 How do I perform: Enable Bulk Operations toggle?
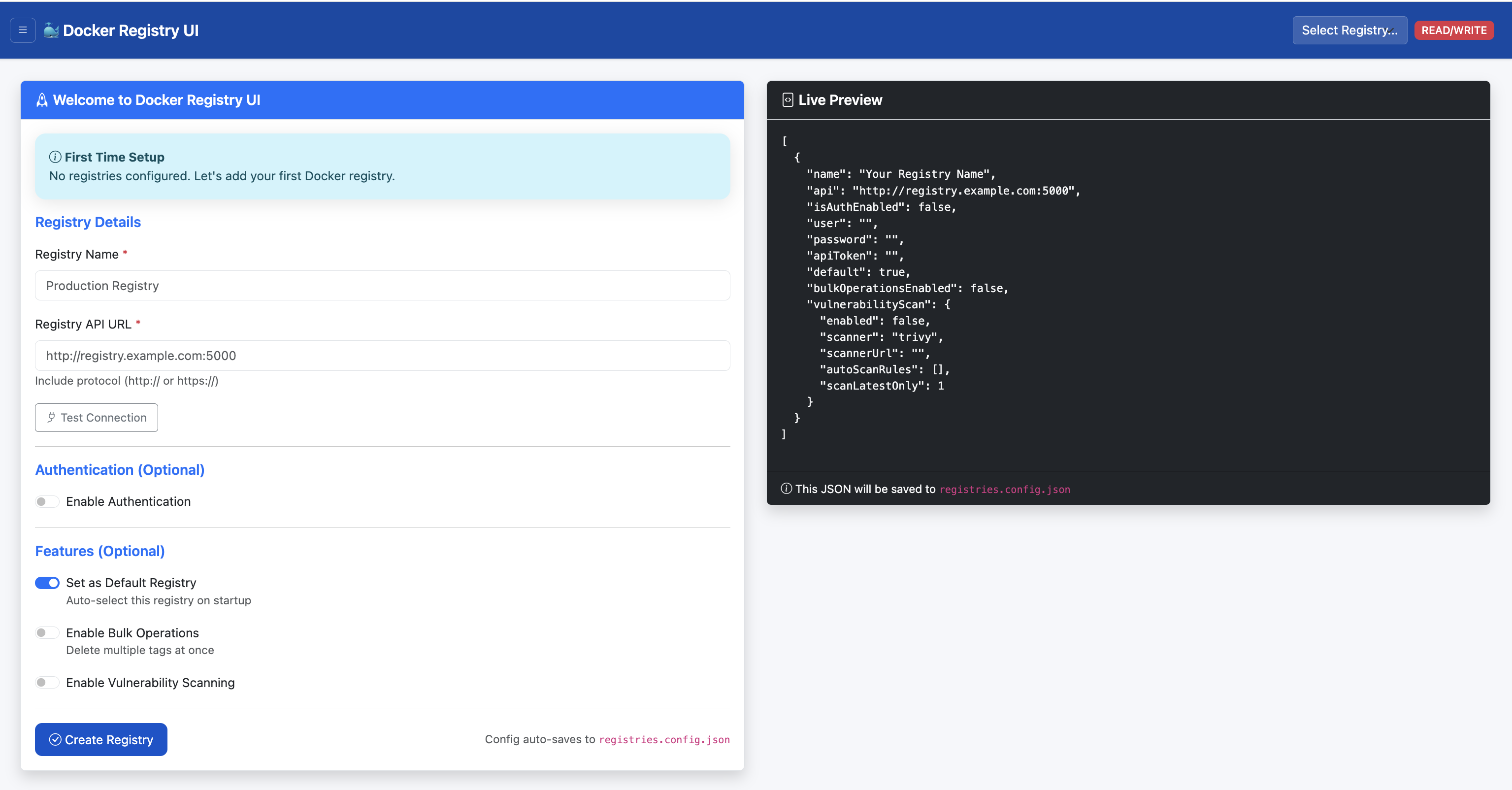(48, 633)
